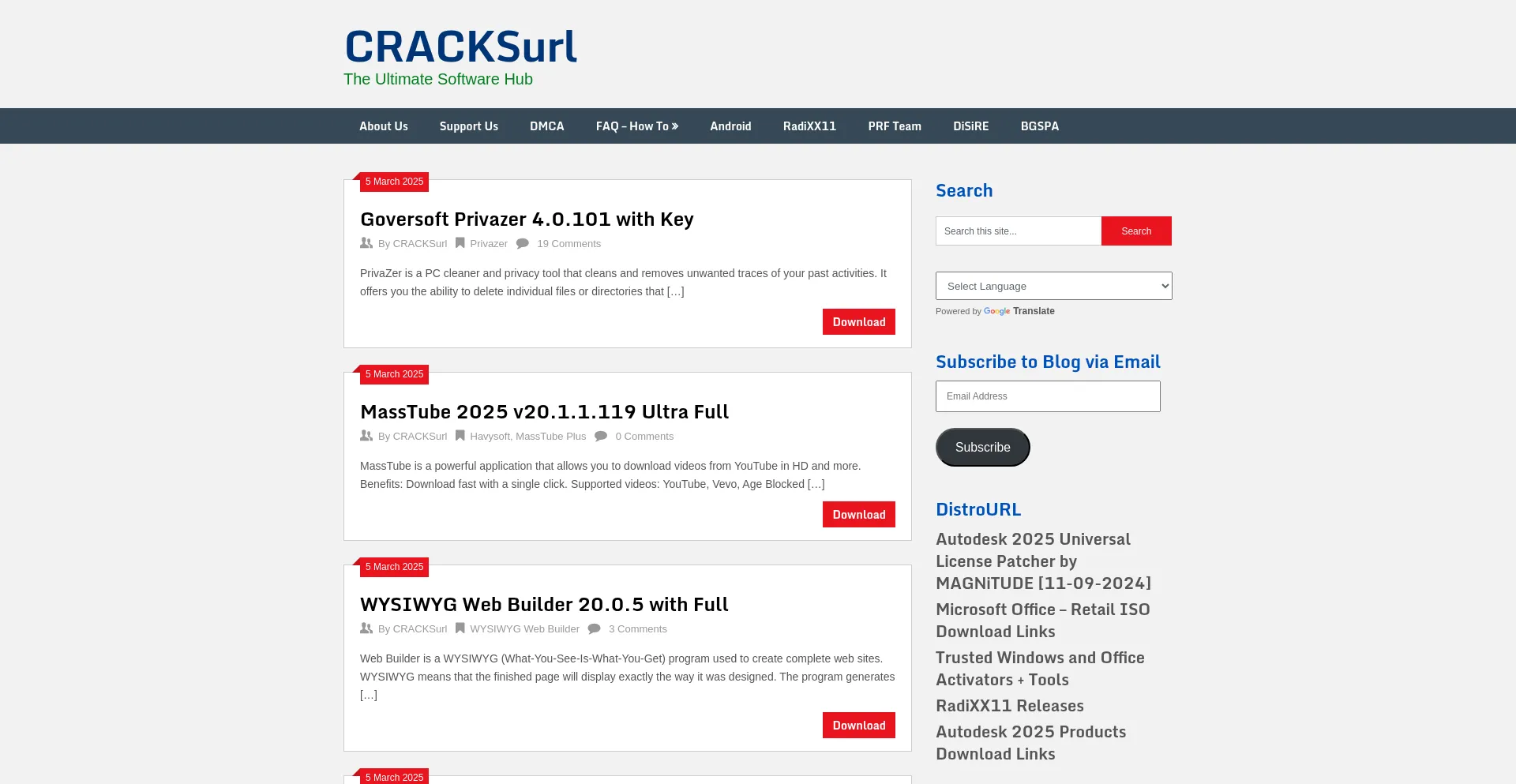1516x784 pixels.
Task: Click inside the Search this site field
Action: [1019, 231]
